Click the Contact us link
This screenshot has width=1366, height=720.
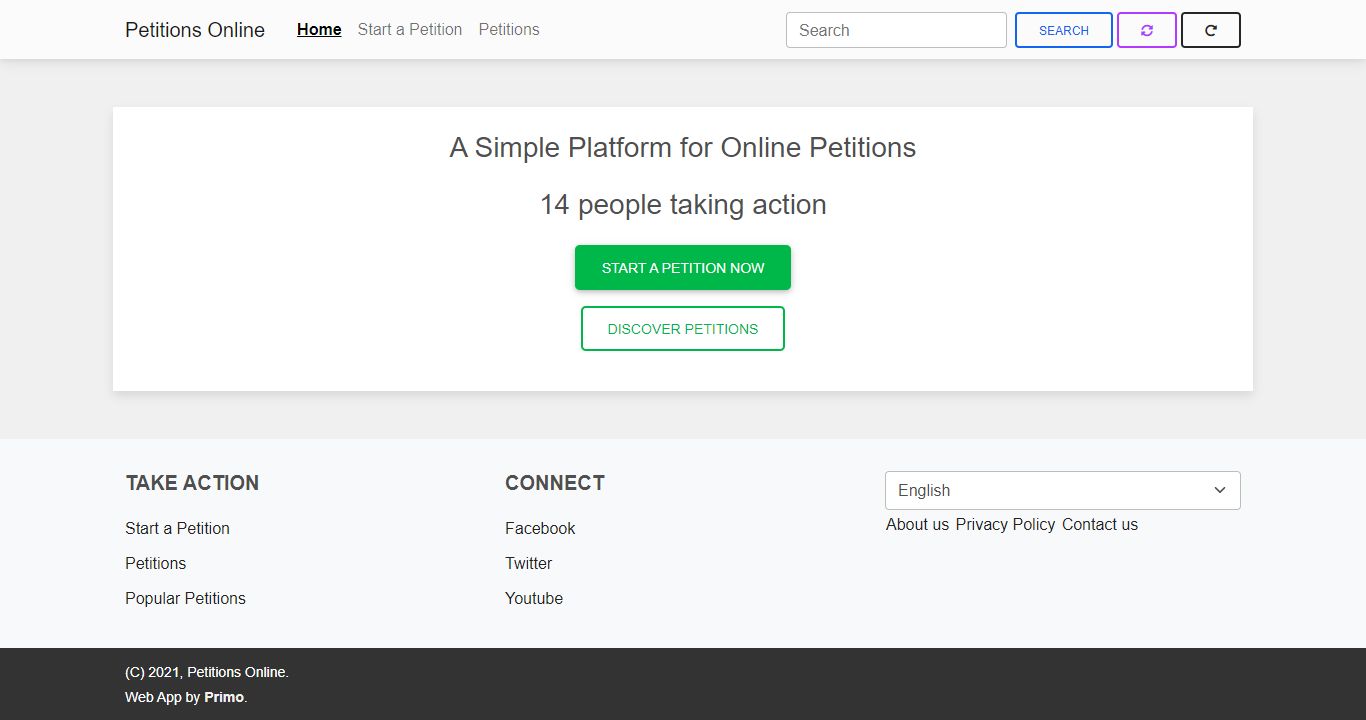click(1100, 524)
